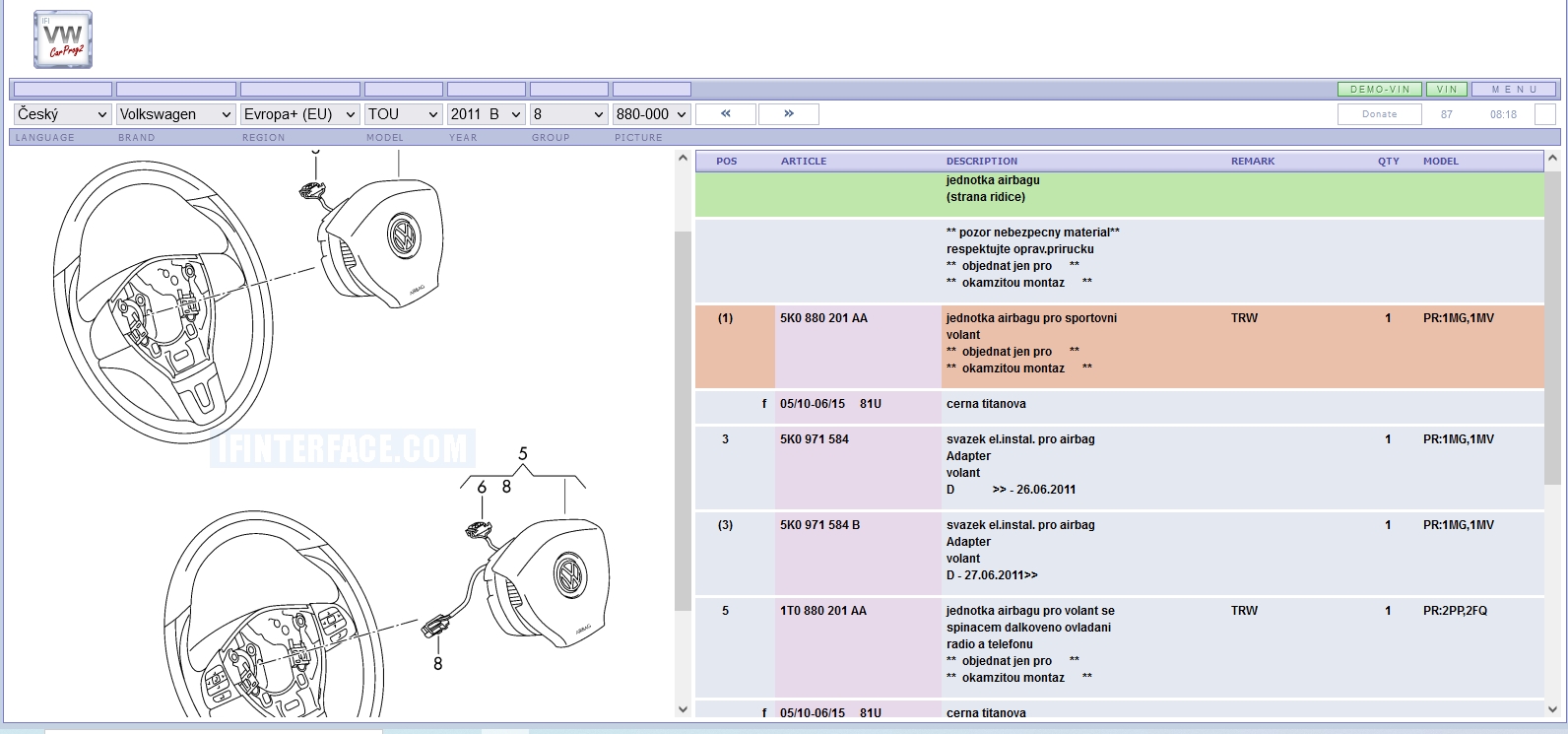The height and width of the screenshot is (734, 1568).
Task: Click TRW remark in 5K0 880 201 AA row
Action: tap(1244, 318)
